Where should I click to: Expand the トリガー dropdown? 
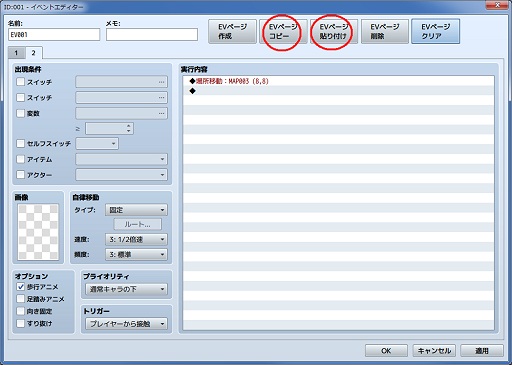(x=126, y=324)
